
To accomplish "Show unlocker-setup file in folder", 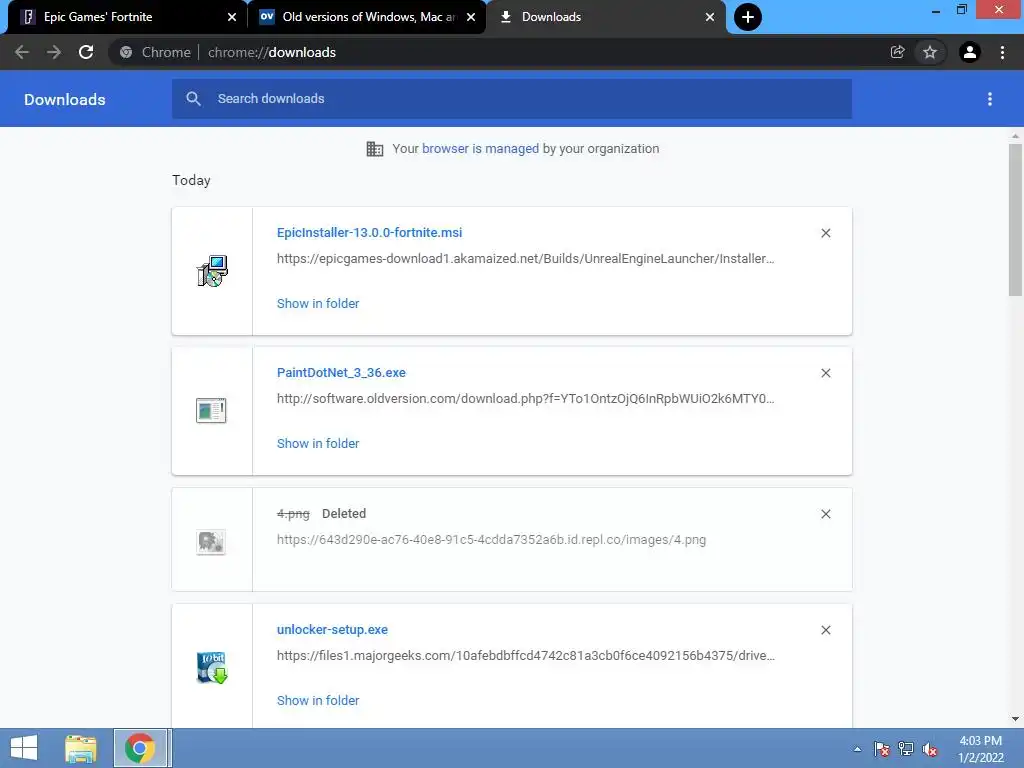I will pos(318,701).
